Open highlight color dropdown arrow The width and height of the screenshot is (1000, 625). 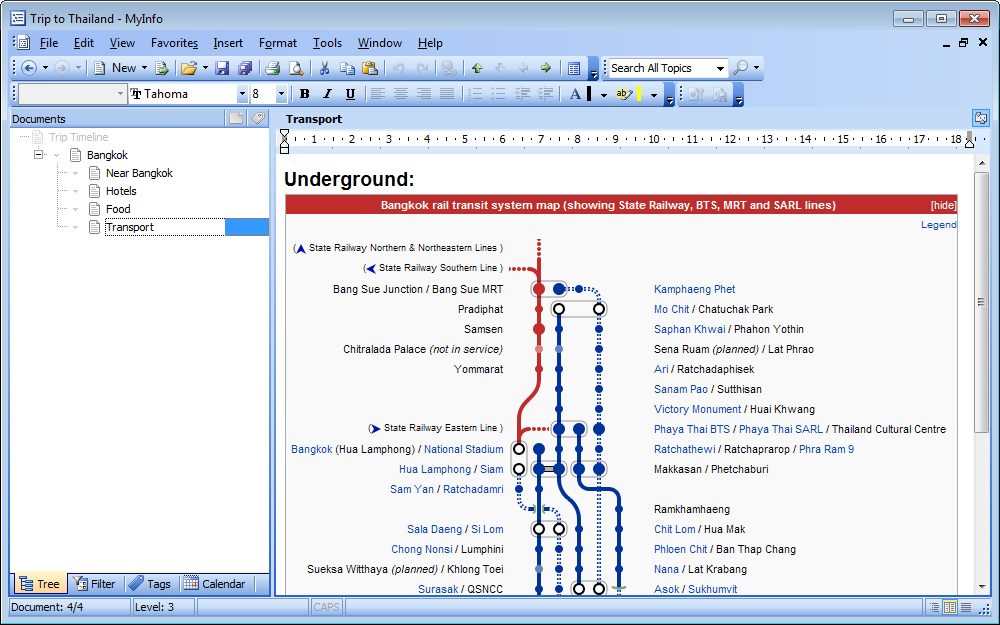click(654, 95)
